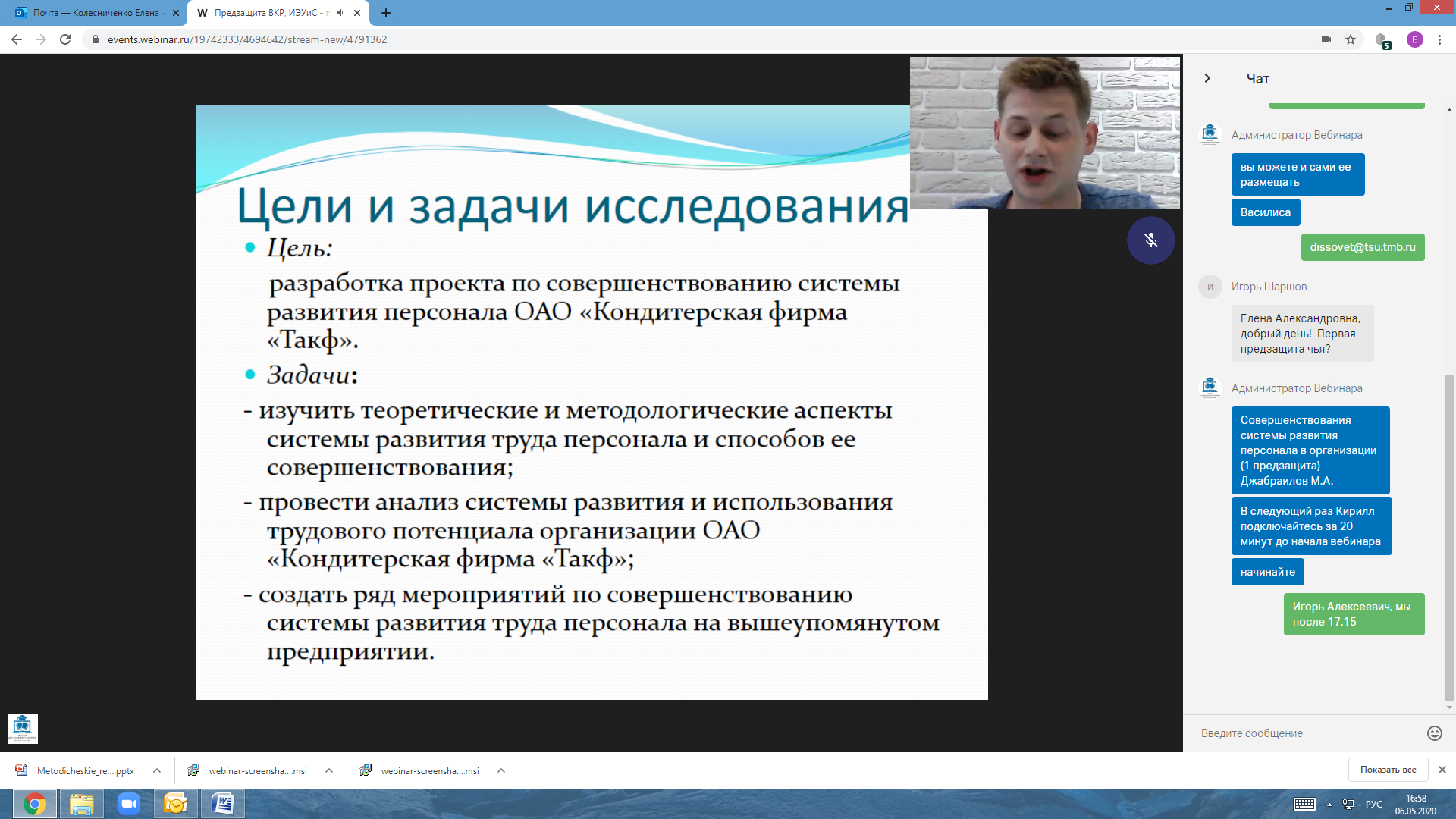This screenshot has width=1456, height=819.
Task: Open the first webinar-screensha....msi download
Action: pyautogui.click(x=249, y=770)
